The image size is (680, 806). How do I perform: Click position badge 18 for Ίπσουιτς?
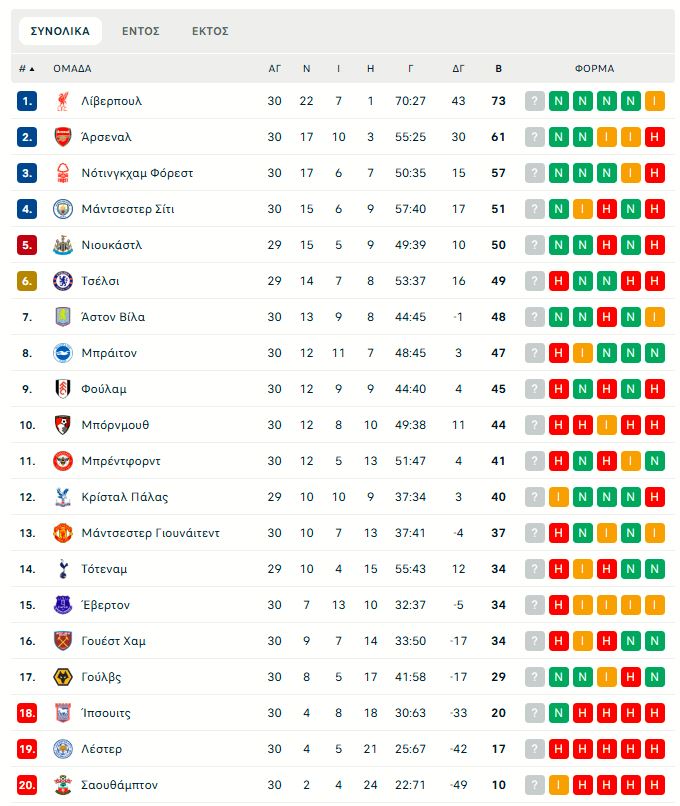27,713
